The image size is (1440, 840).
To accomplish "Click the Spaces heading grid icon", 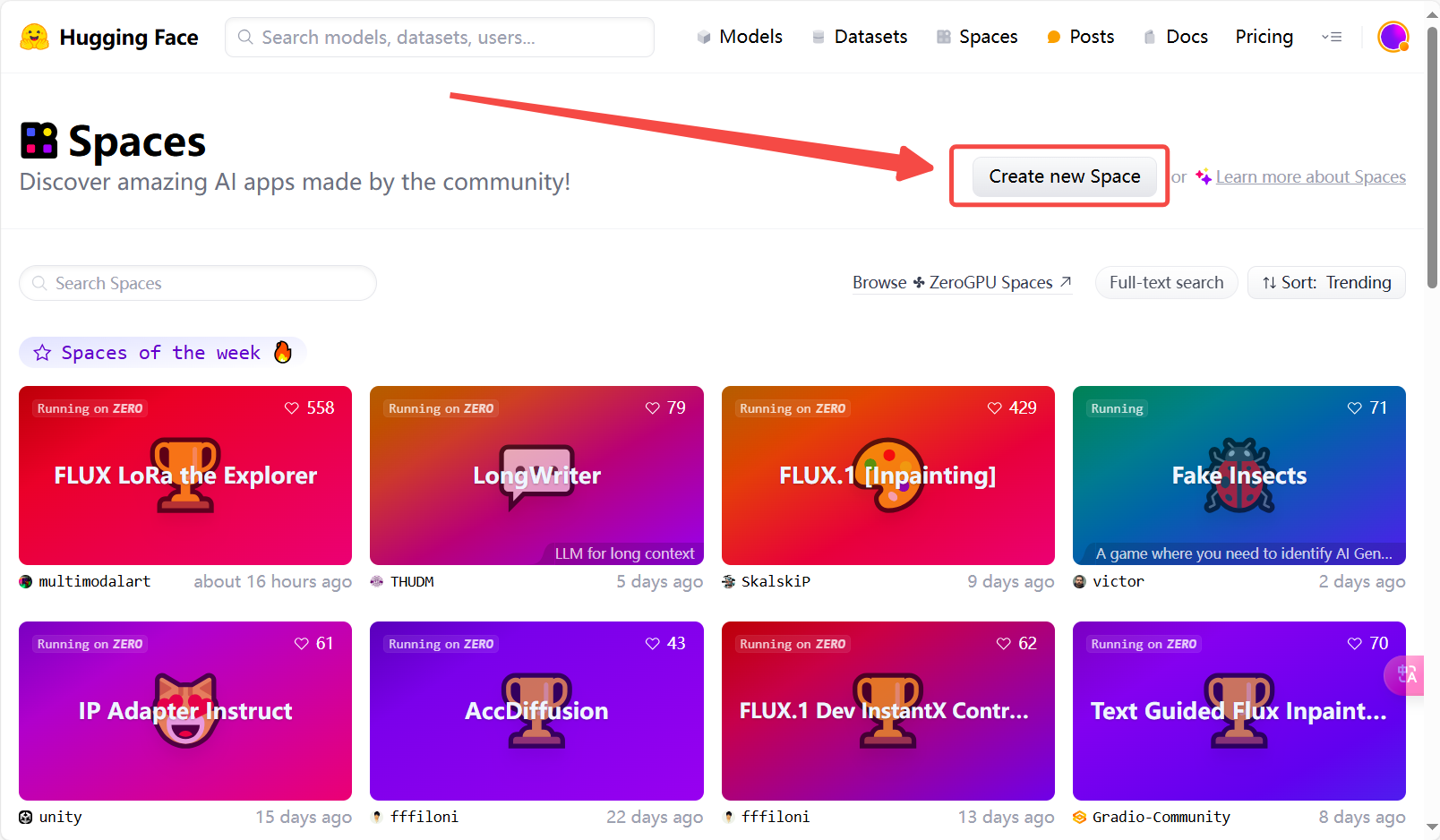I will (x=39, y=141).
